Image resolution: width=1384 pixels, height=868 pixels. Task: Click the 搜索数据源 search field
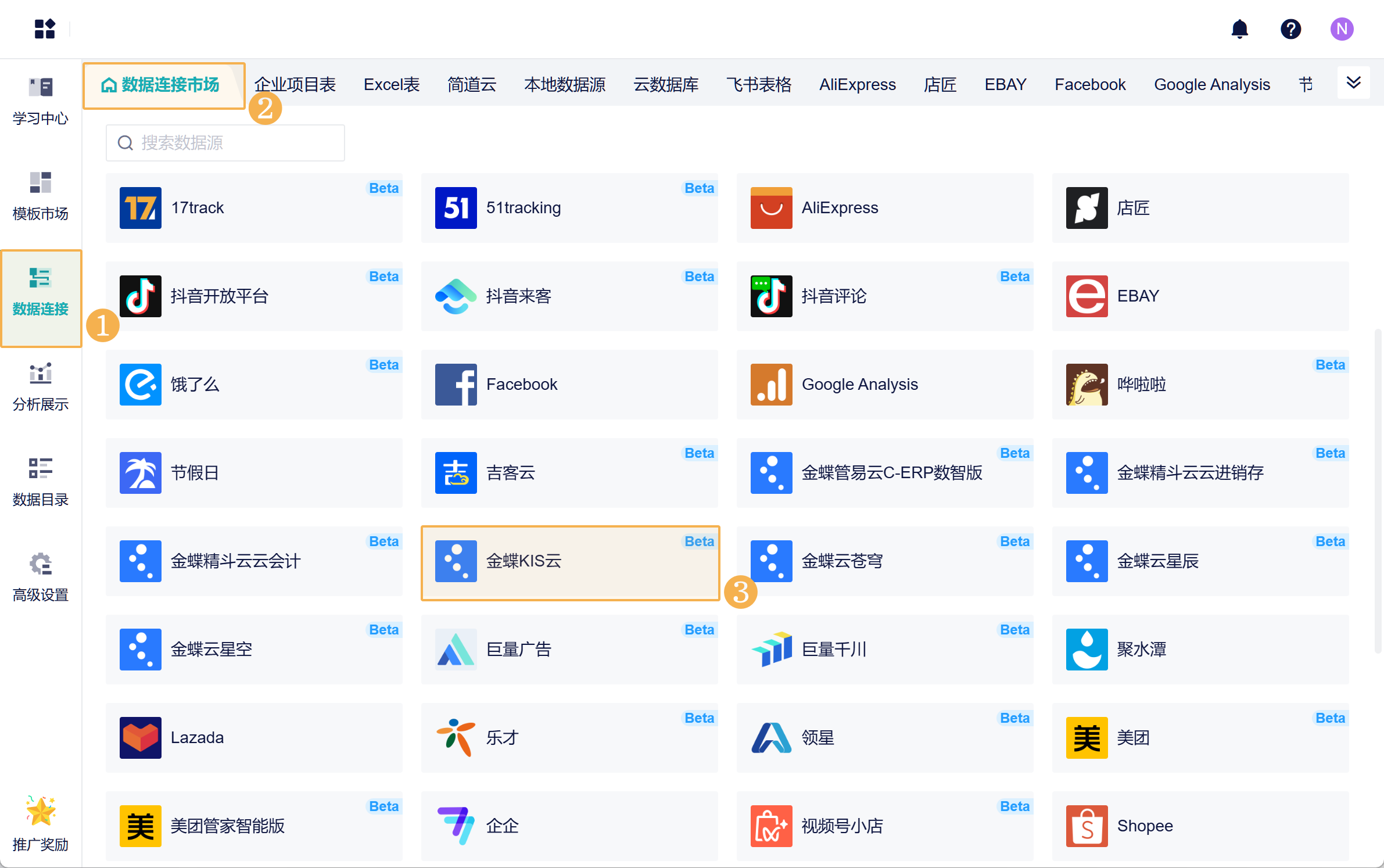225,143
